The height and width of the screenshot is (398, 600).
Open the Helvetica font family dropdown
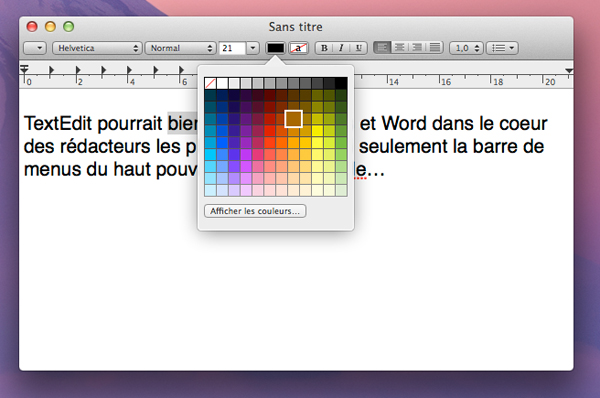pyautogui.click(x=97, y=48)
